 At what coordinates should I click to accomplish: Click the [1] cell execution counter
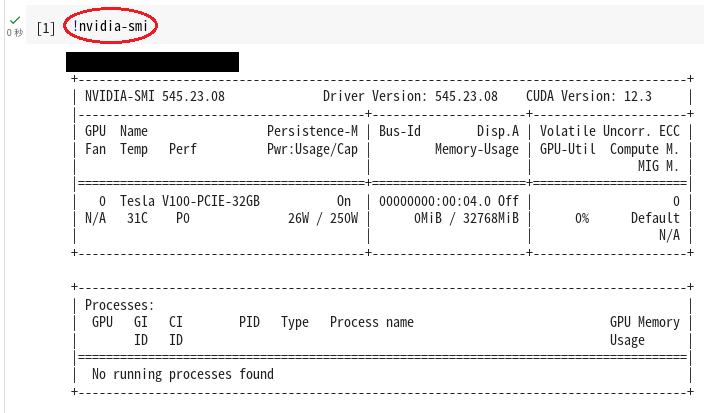(x=46, y=28)
